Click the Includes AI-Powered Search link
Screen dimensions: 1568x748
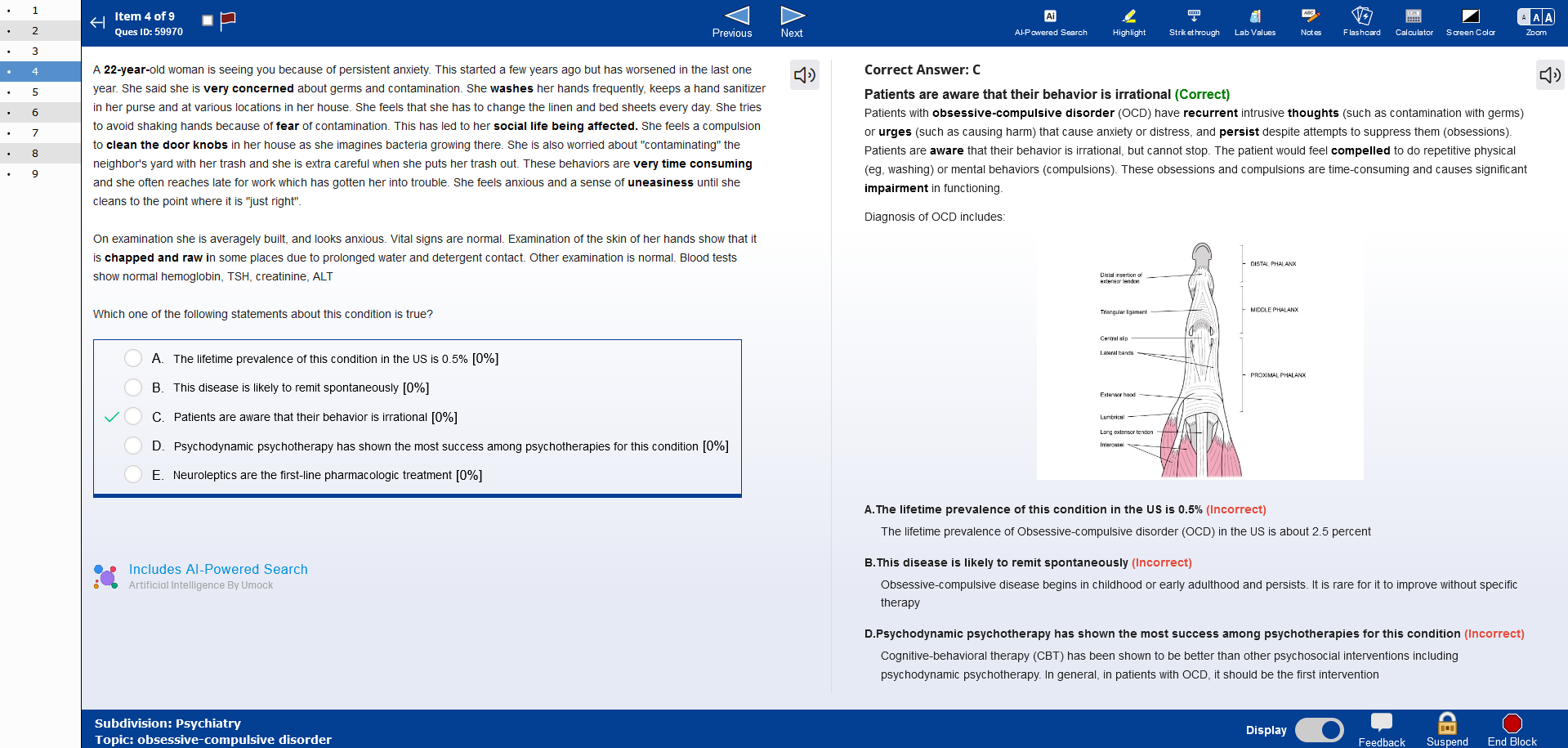tap(218, 569)
